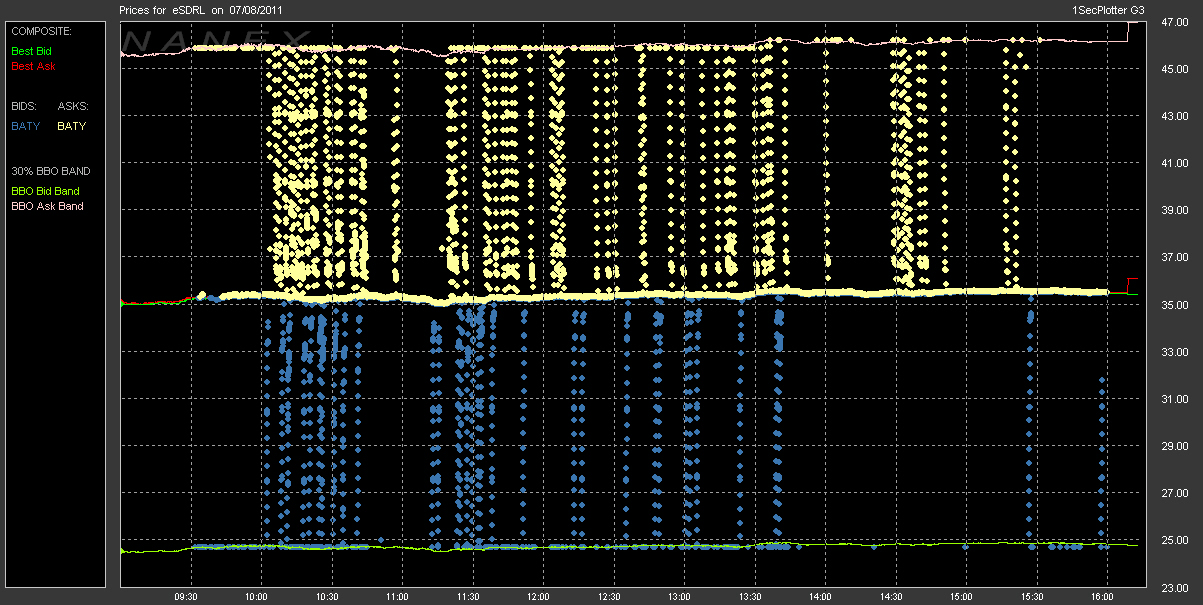Screen dimensions: 1203x605
Task: Select the 11:30 time axis label
Action: tap(468, 597)
